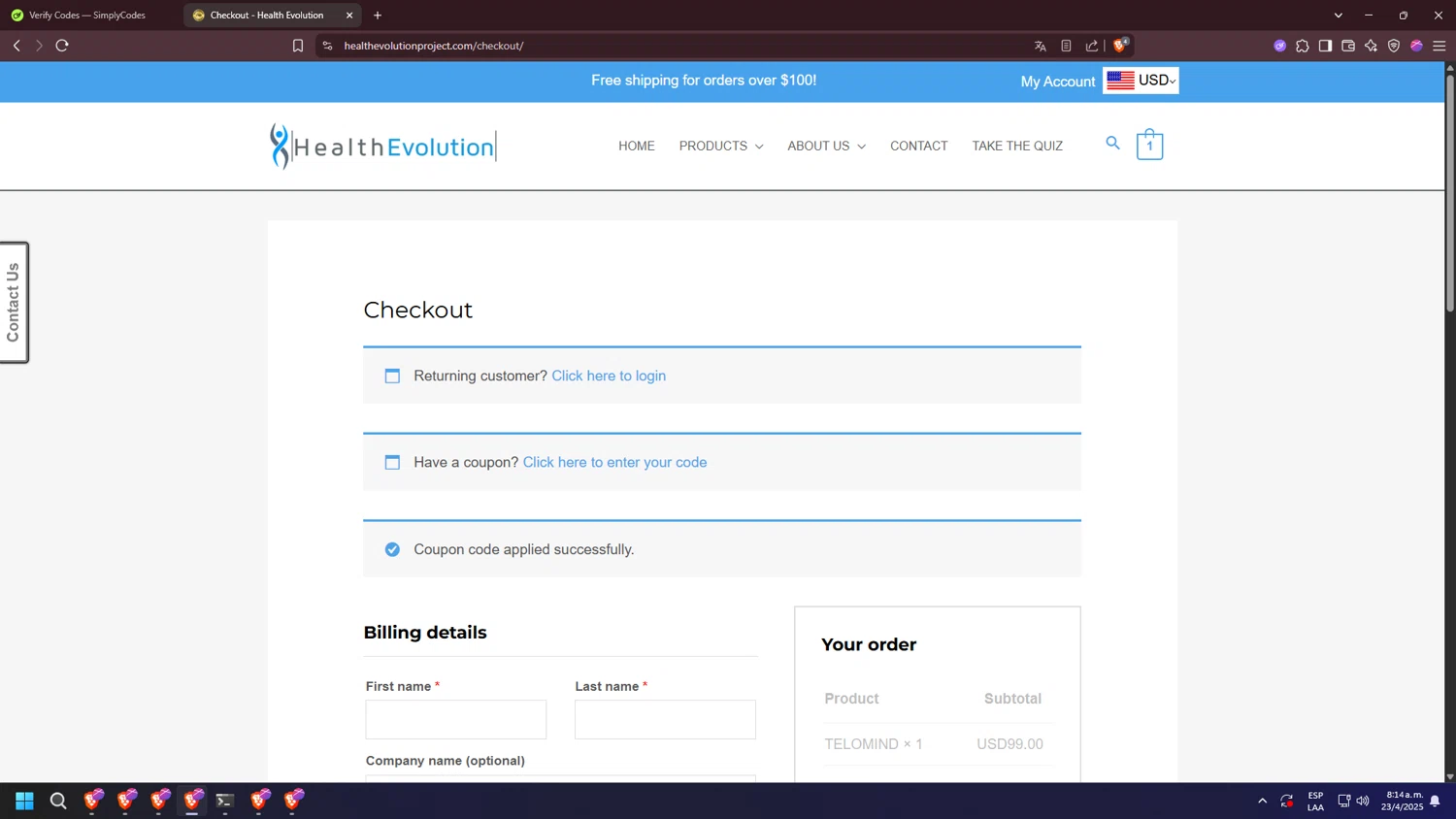Viewport: 1456px width, 819px height.
Task: Open USD currency selector
Action: [1142, 81]
